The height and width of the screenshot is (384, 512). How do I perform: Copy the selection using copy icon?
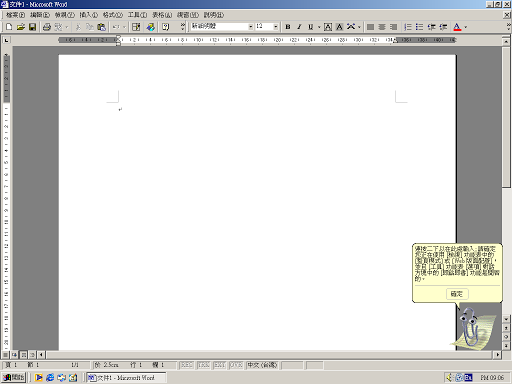[90, 27]
